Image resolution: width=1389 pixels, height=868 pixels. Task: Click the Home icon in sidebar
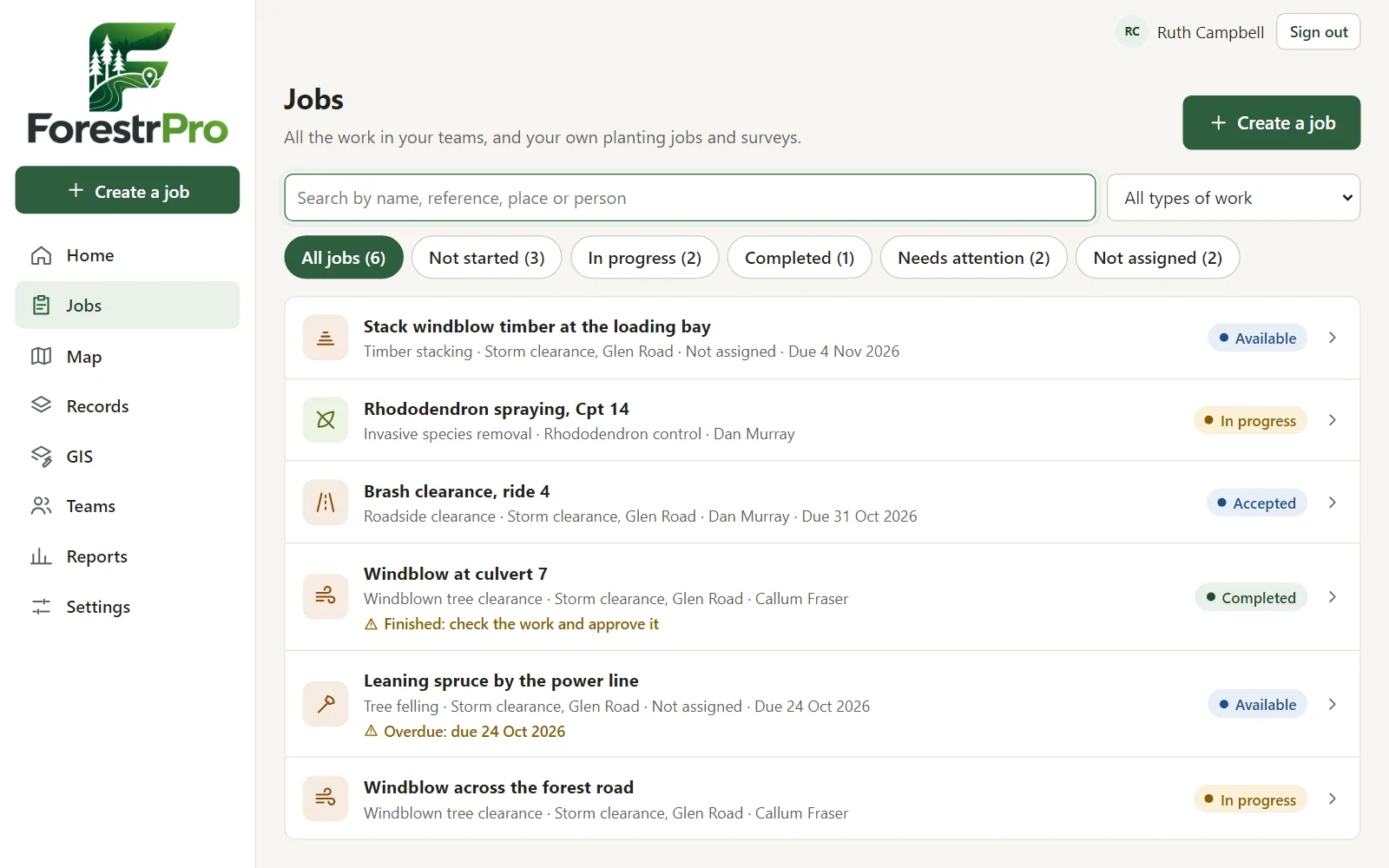point(41,255)
